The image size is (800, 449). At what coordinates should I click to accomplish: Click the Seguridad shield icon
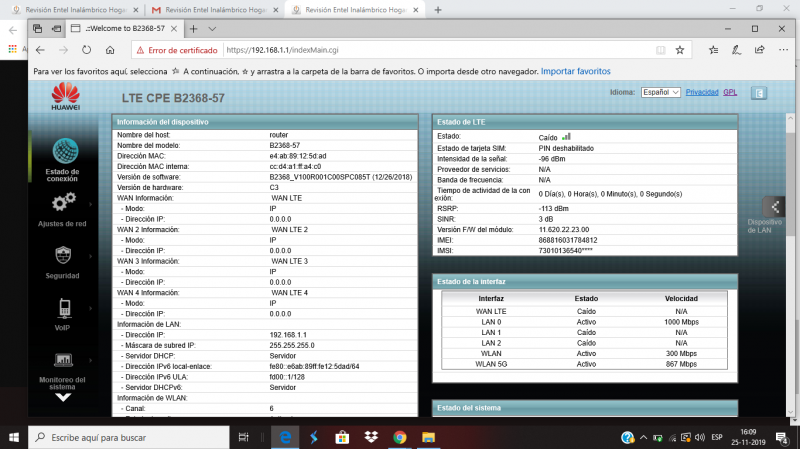pyautogui.click(x=63, y=254)
